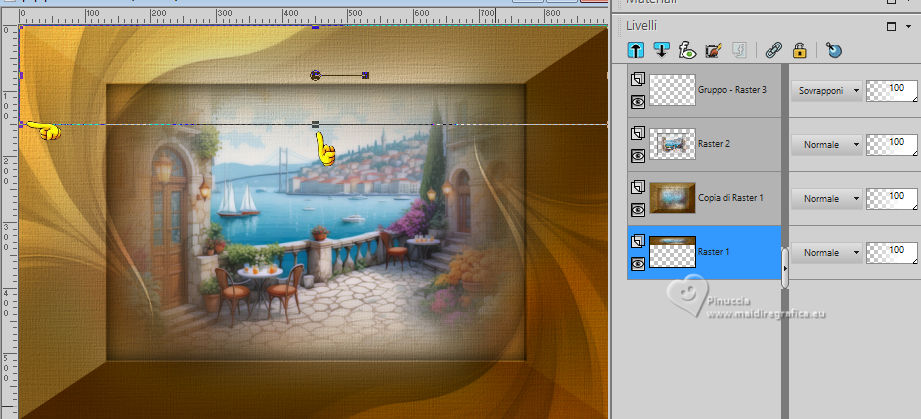The height and width of the screenshot is (419, 921).
Task: Hide the Gruppo - Raster 3 layer
Action: pyautogui.click(x=638, y=102)
